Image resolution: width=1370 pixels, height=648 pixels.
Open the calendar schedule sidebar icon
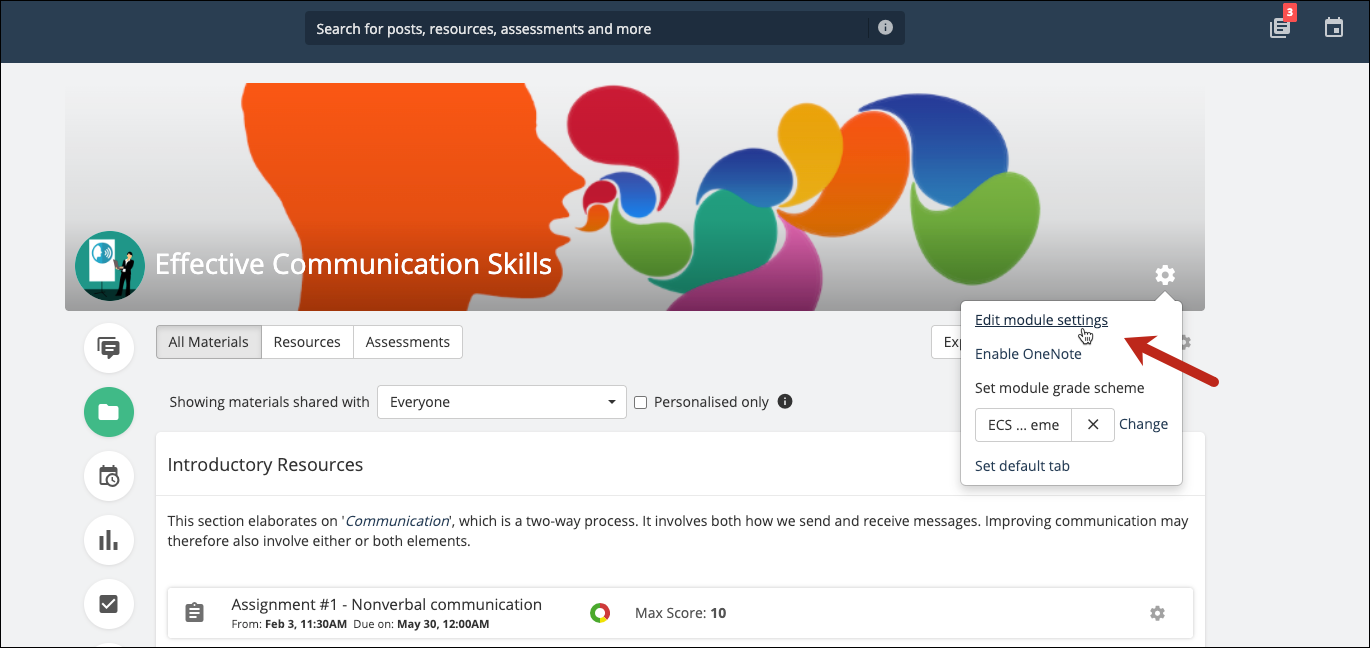pyautogui.click(x=109, y=476)
